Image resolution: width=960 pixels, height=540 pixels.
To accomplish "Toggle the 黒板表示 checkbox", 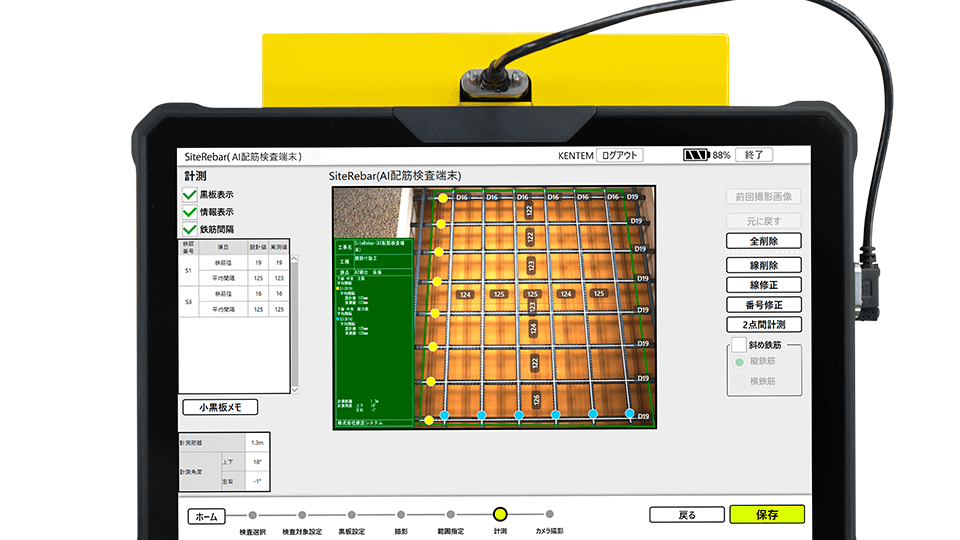I will [x=190, y=195].
